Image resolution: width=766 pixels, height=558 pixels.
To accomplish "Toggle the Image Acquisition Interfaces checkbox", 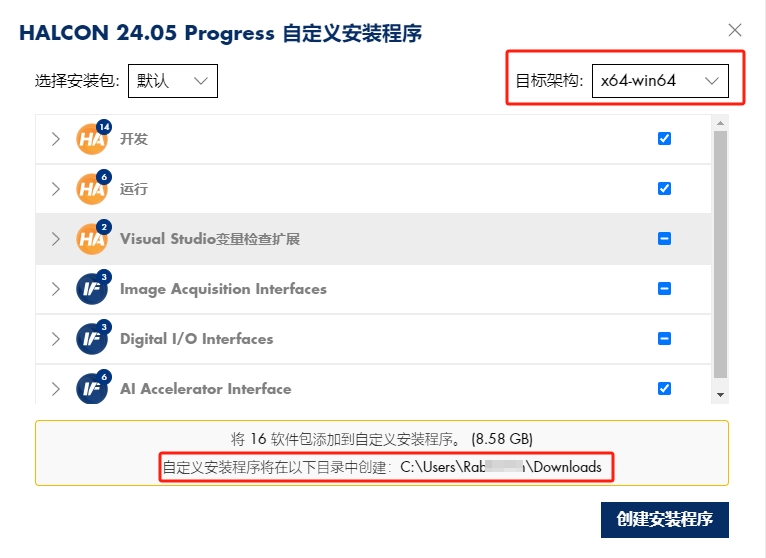I will 664,288.
